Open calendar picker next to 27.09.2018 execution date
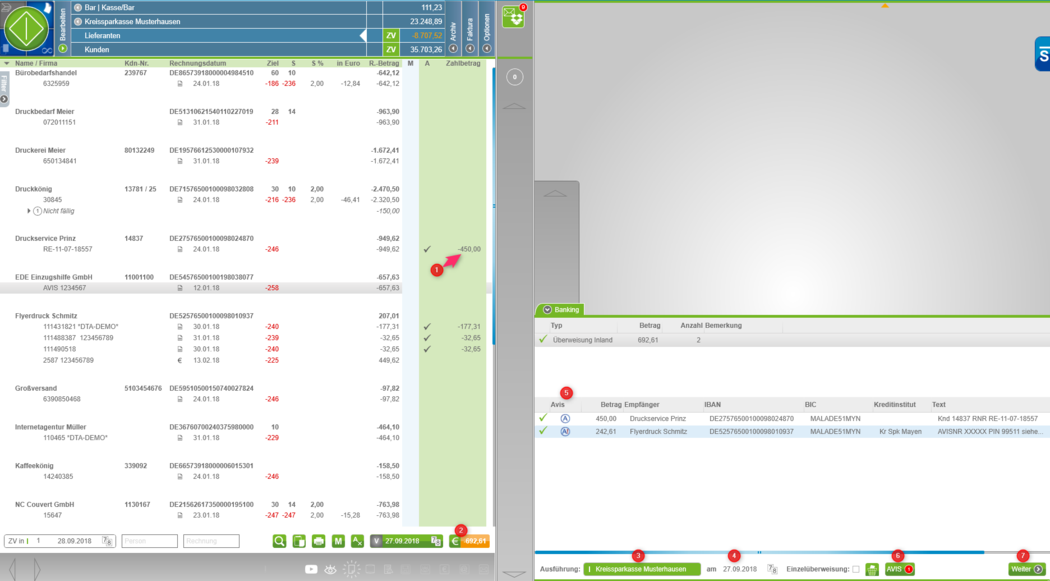Screen dimensions: 1050x581 point(773,569)
